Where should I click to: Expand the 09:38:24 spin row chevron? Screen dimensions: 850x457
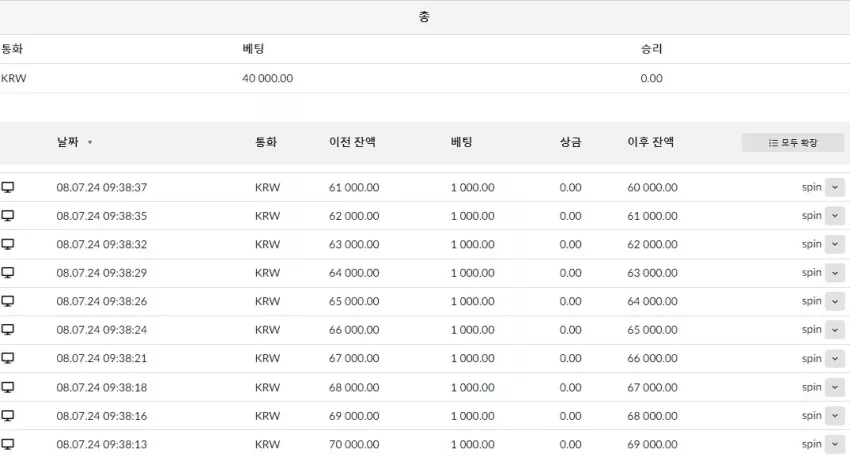pyautogui.click(x=835, y=330)
